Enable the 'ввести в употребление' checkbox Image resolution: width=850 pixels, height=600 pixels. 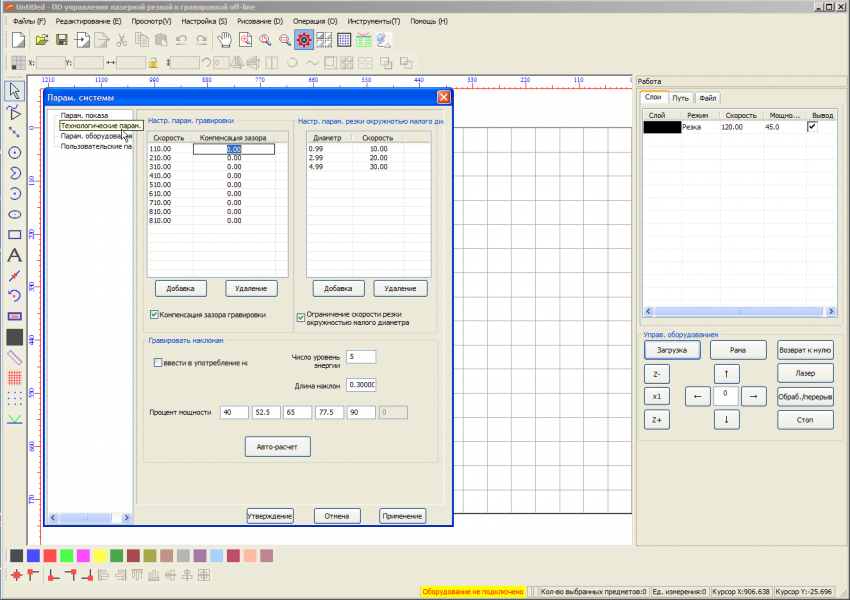pos(157,362)
